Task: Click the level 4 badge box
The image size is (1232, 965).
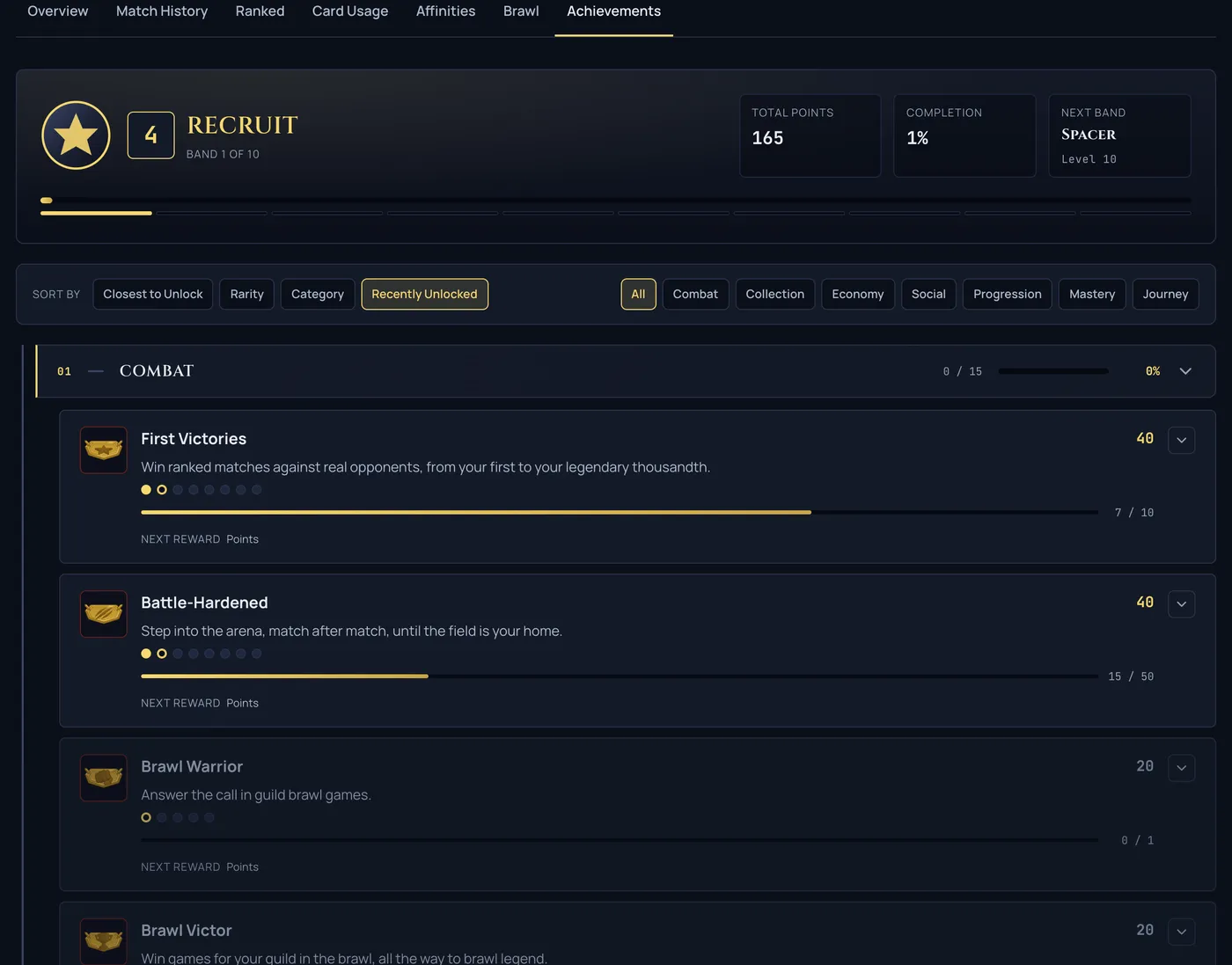Action: [150, 135]
